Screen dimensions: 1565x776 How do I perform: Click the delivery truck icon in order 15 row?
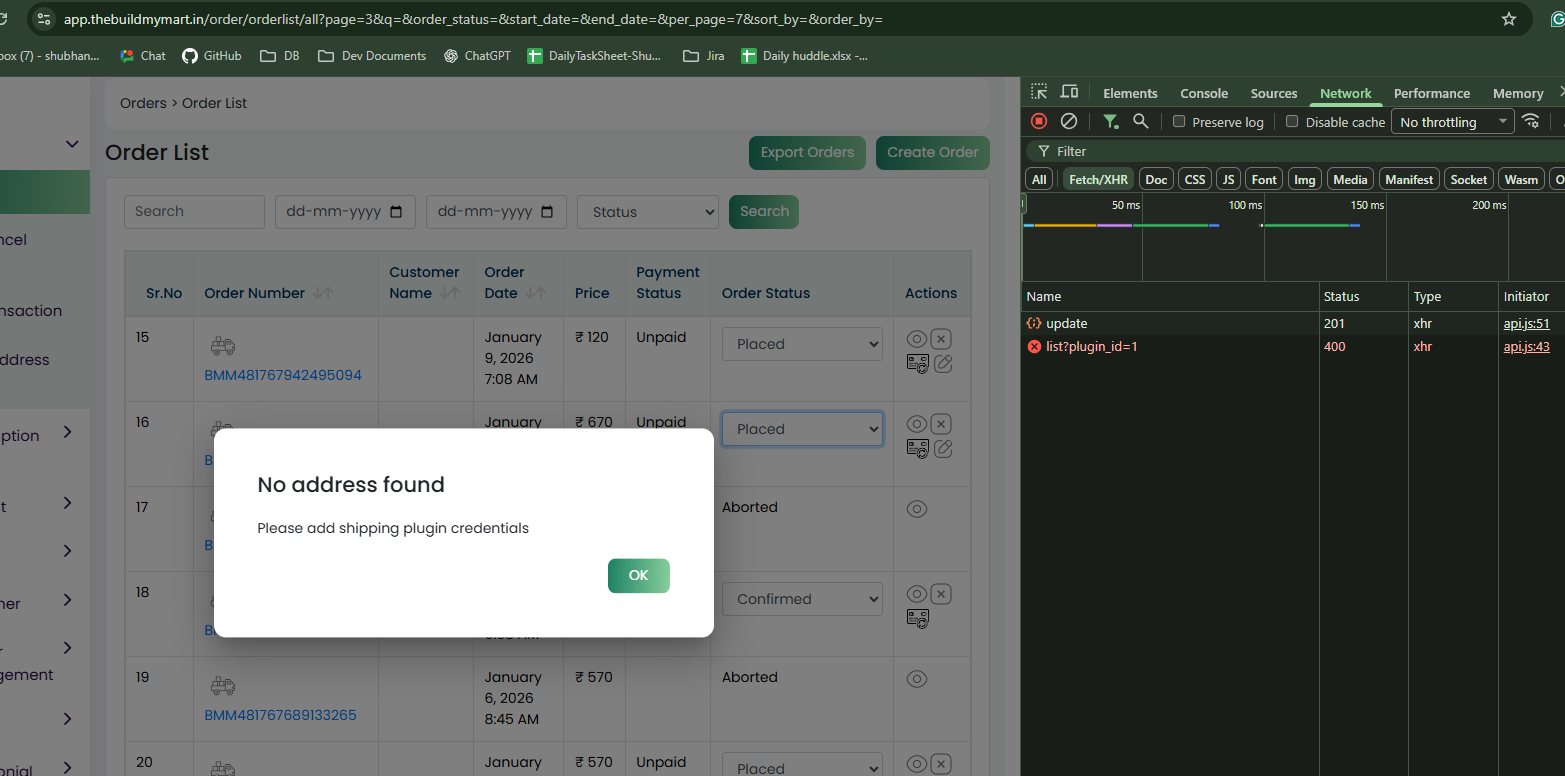click(223, 346)
